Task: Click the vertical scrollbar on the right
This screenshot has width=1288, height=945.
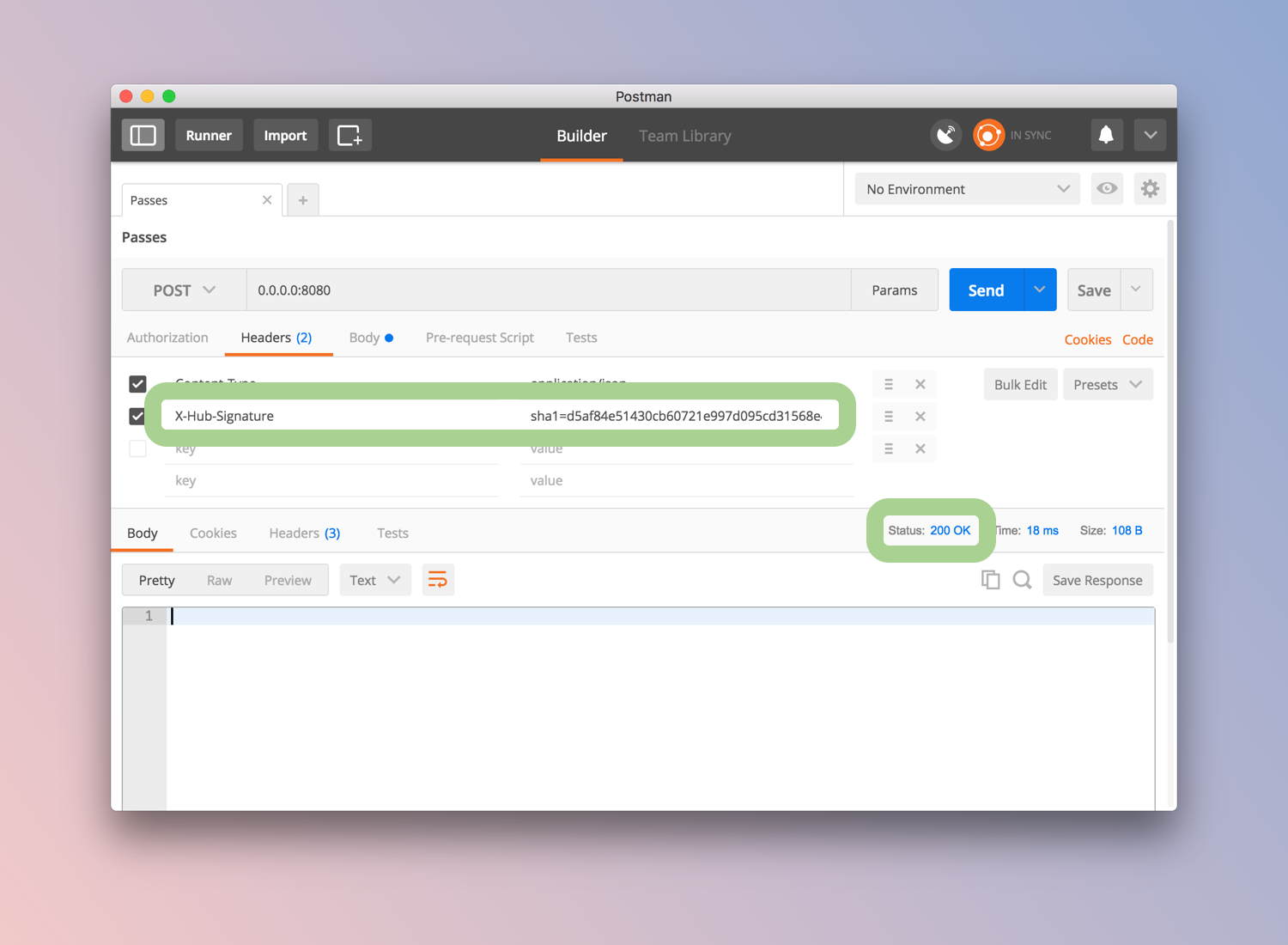Action: [x=1170, y=430]
